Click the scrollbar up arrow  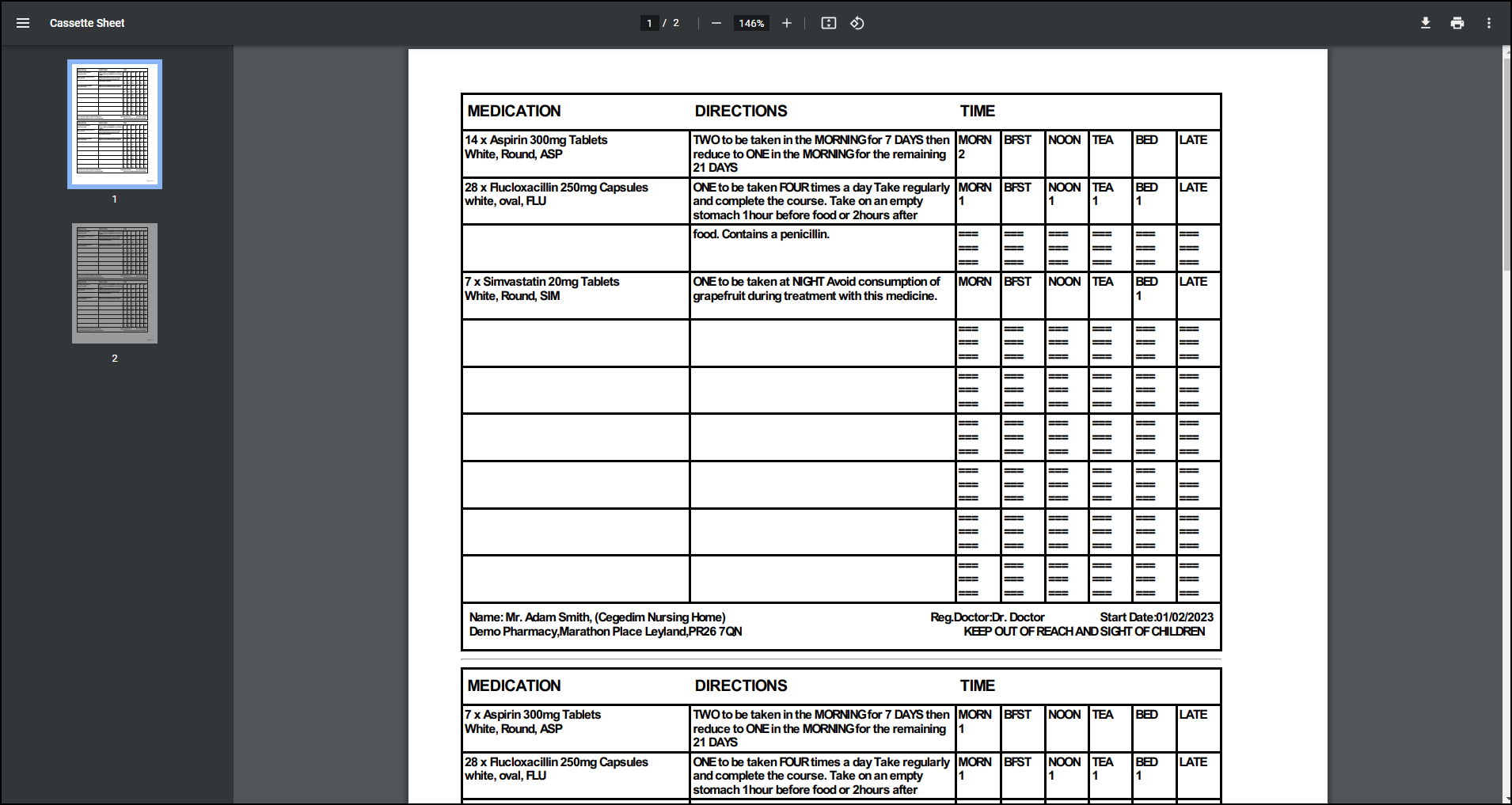click(x=1506, y=51)
